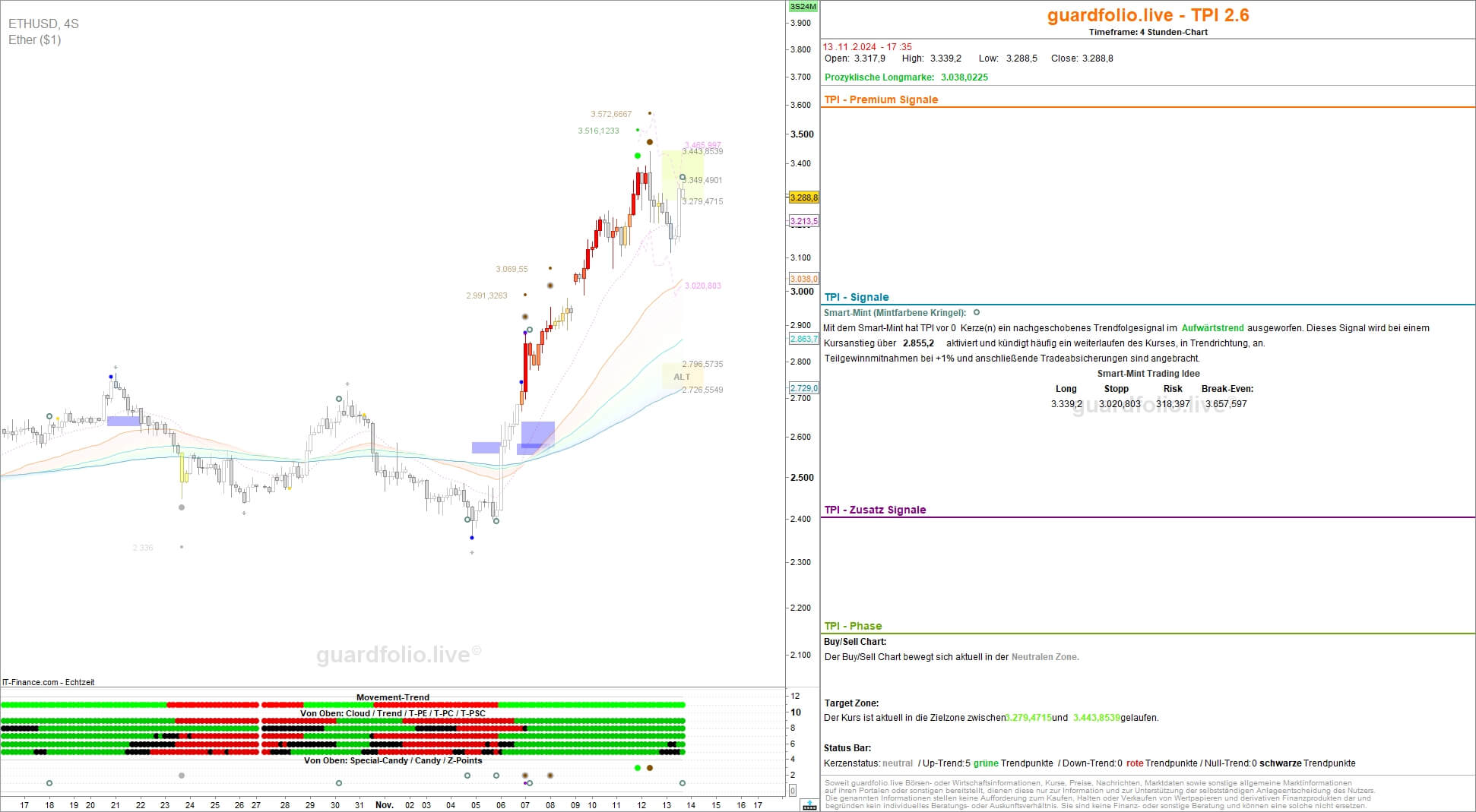Screen dimensions: 1476x812
Task: Select the yellow 3.288,8 current price label
Action: pos(803,197)
